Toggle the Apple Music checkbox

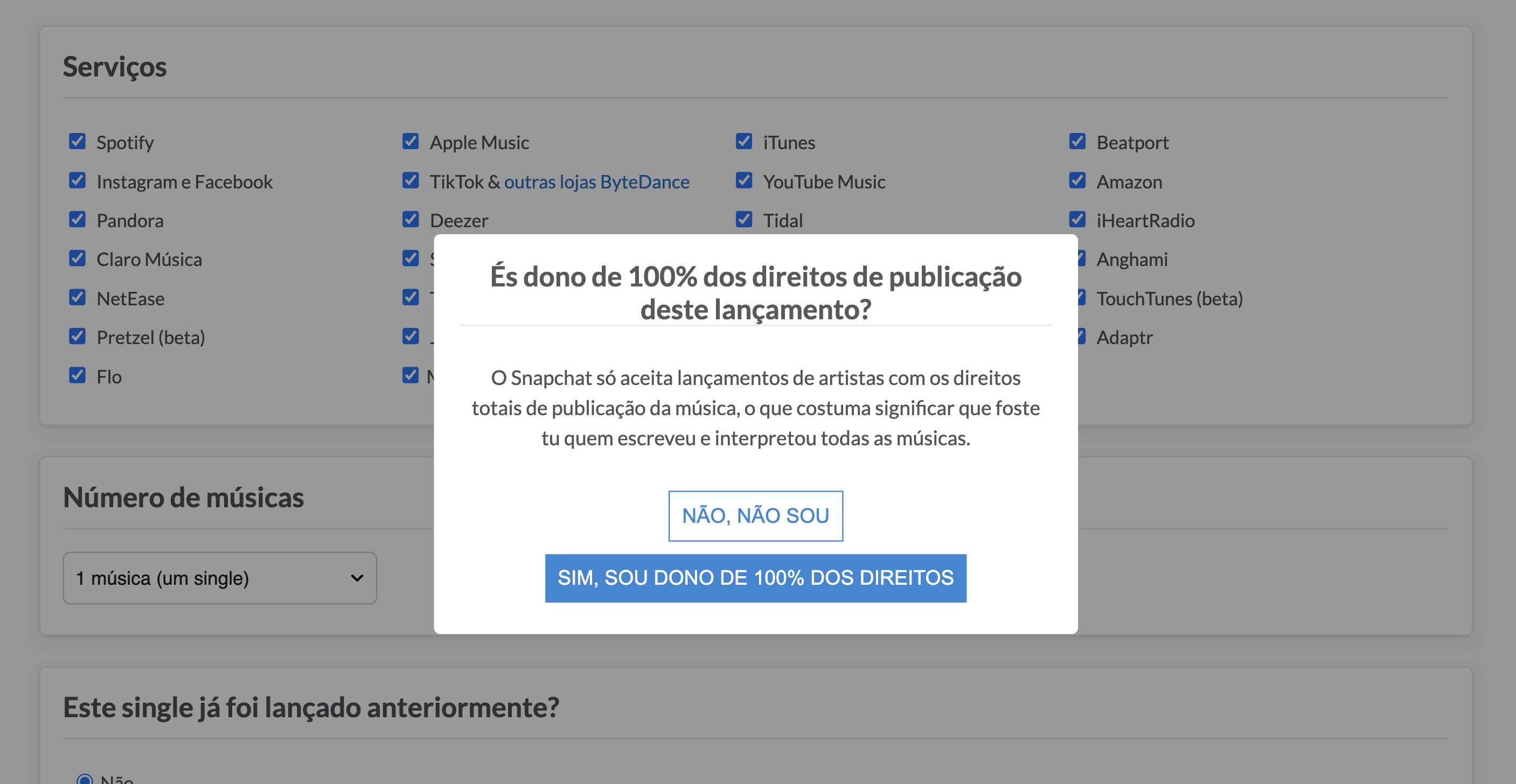[410, 141]
